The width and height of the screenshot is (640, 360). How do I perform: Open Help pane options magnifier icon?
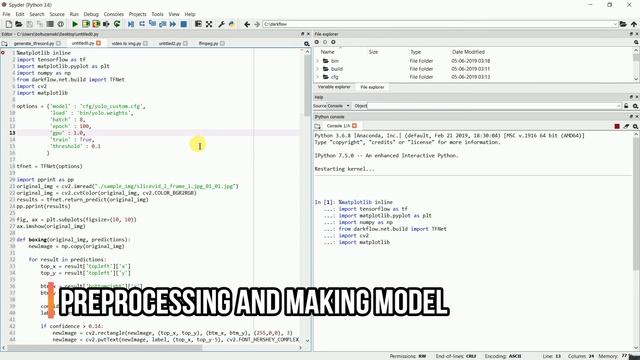(636, 106)
